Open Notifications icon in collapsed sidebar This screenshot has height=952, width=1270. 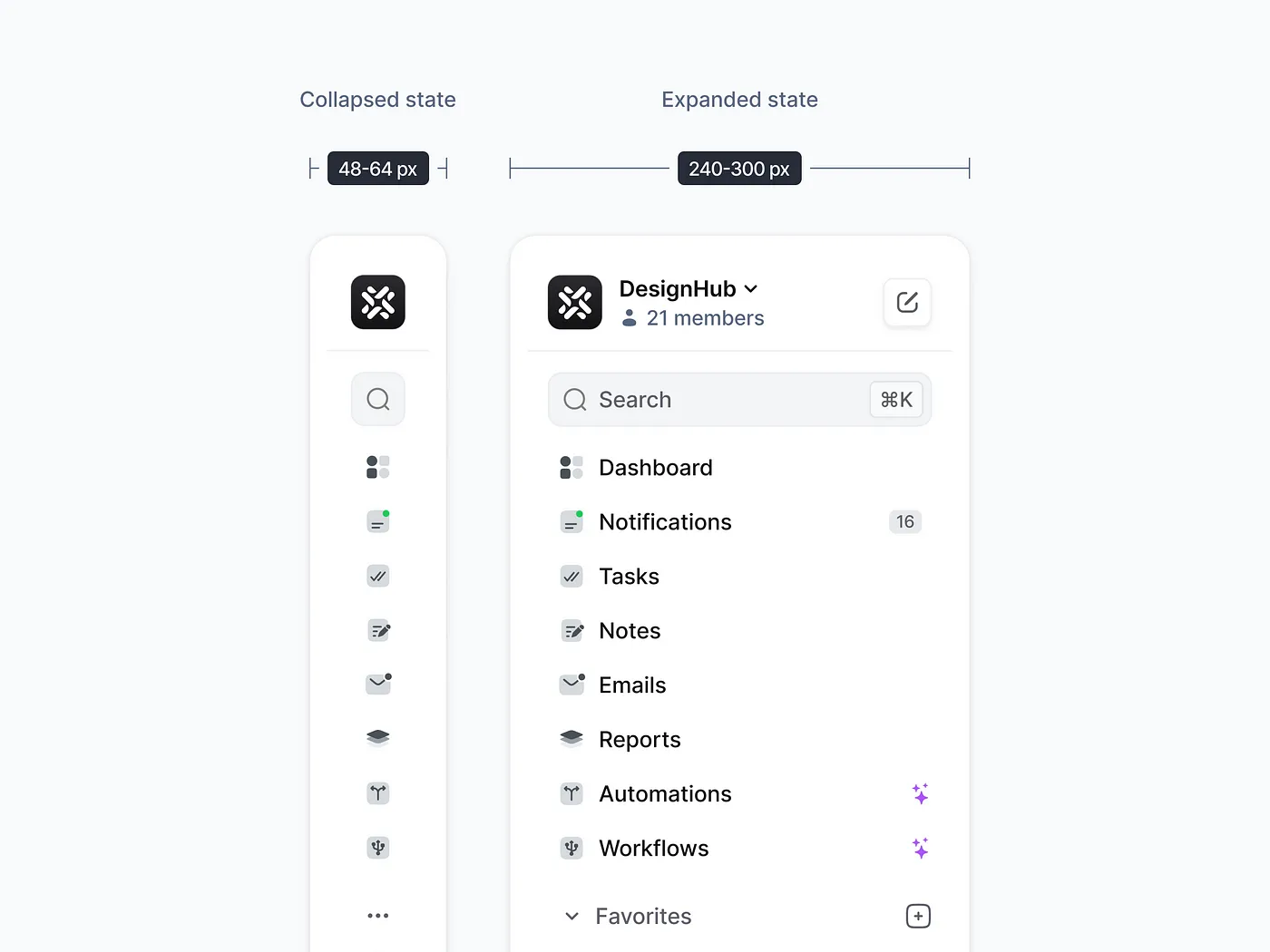(378, 521)
